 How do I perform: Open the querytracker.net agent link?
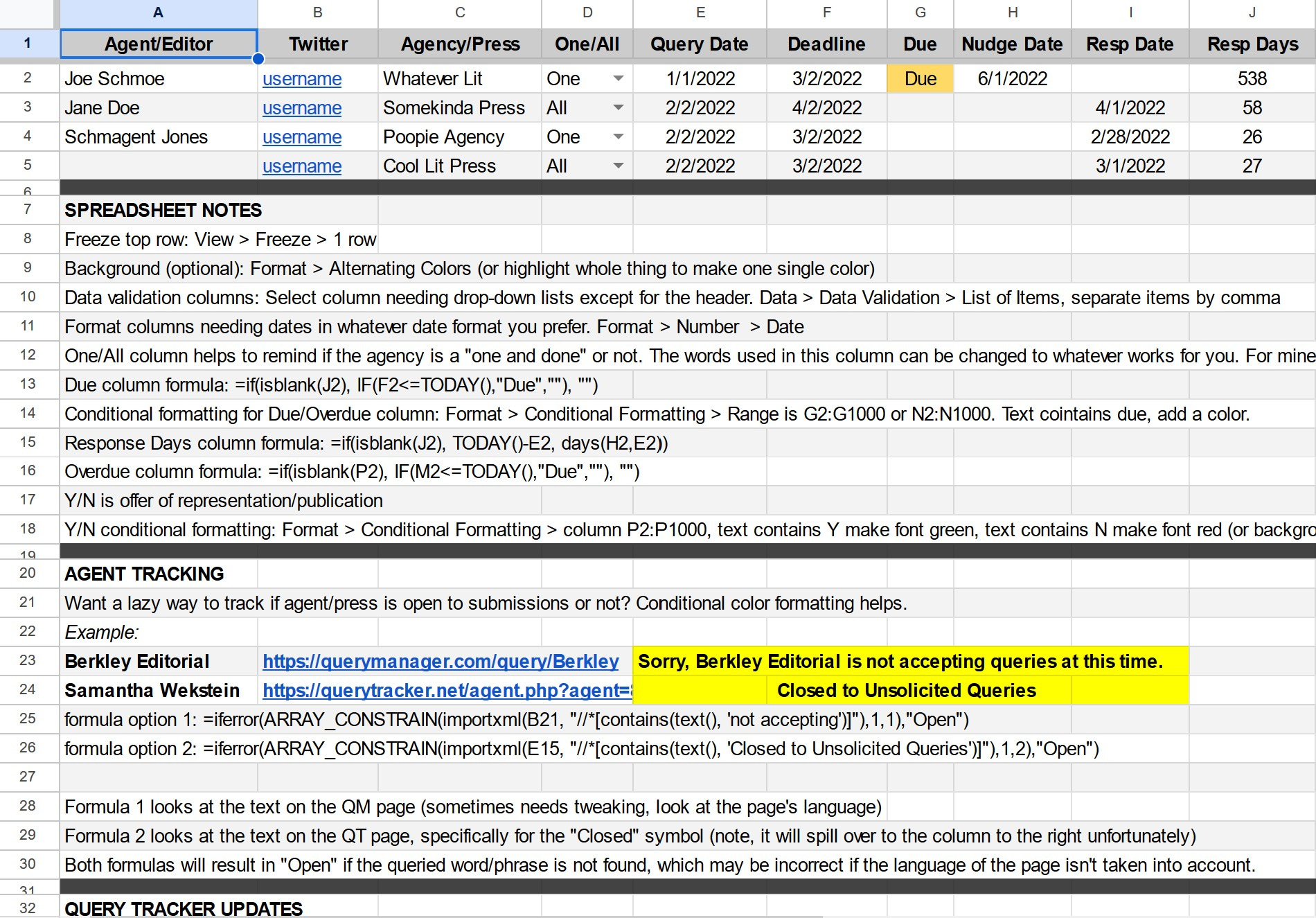tap(447, 691)
